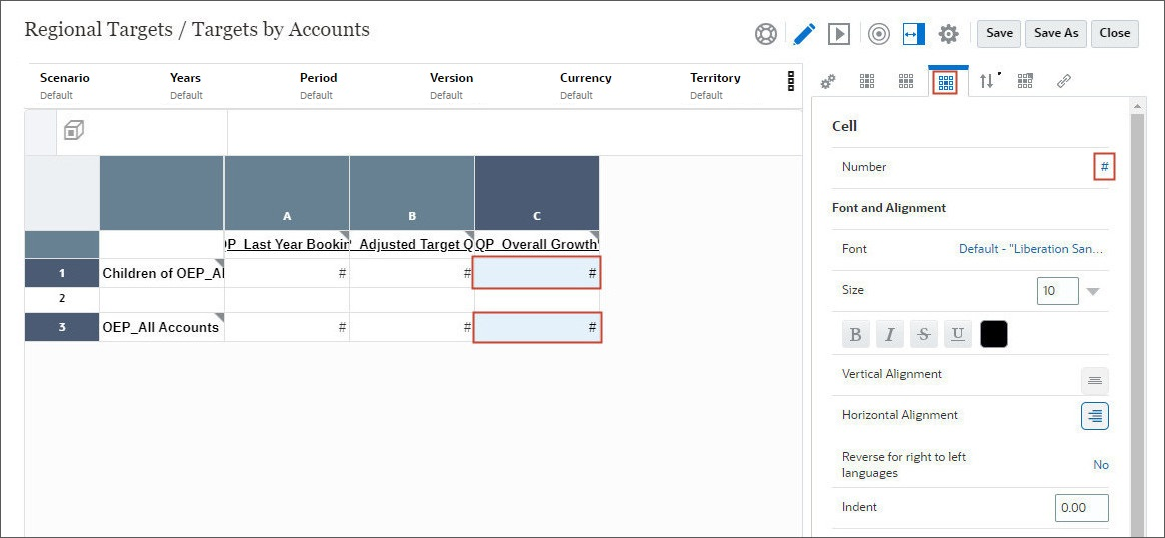
Task: Select cell C3 in the grid
Action: [x=536, y=327]
